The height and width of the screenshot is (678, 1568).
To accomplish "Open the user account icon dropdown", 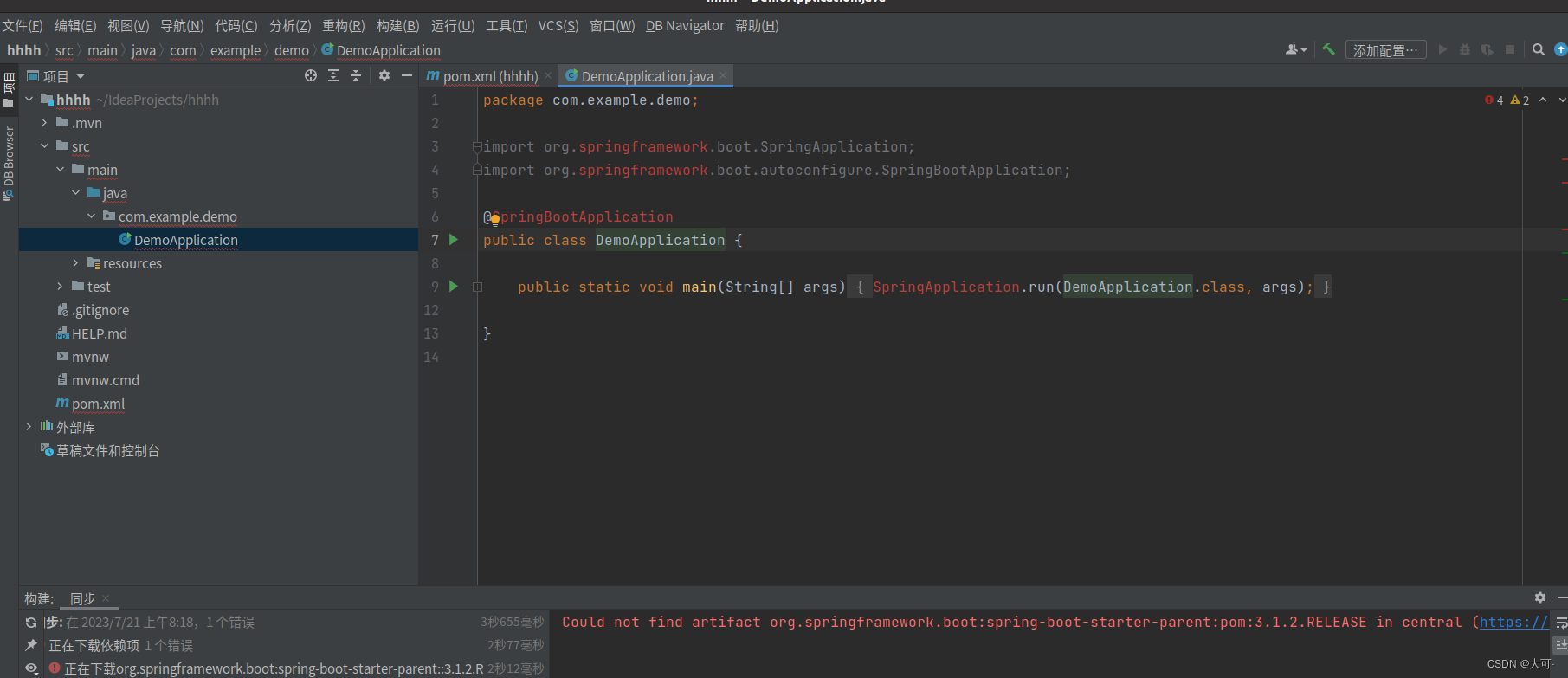I will [1296, 50].
